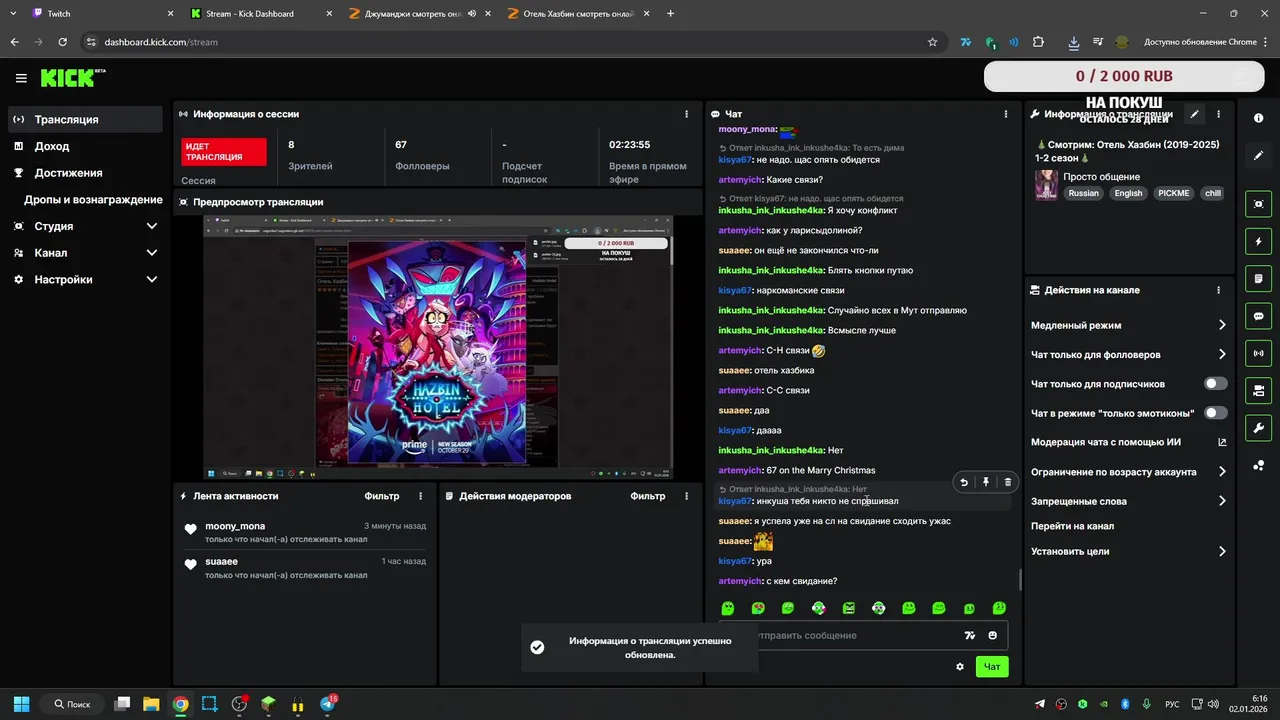Expand the Настройки sidebar section
Viewport: 1280px width, 720px height.
pyautogui.click(x=85, y=280)
